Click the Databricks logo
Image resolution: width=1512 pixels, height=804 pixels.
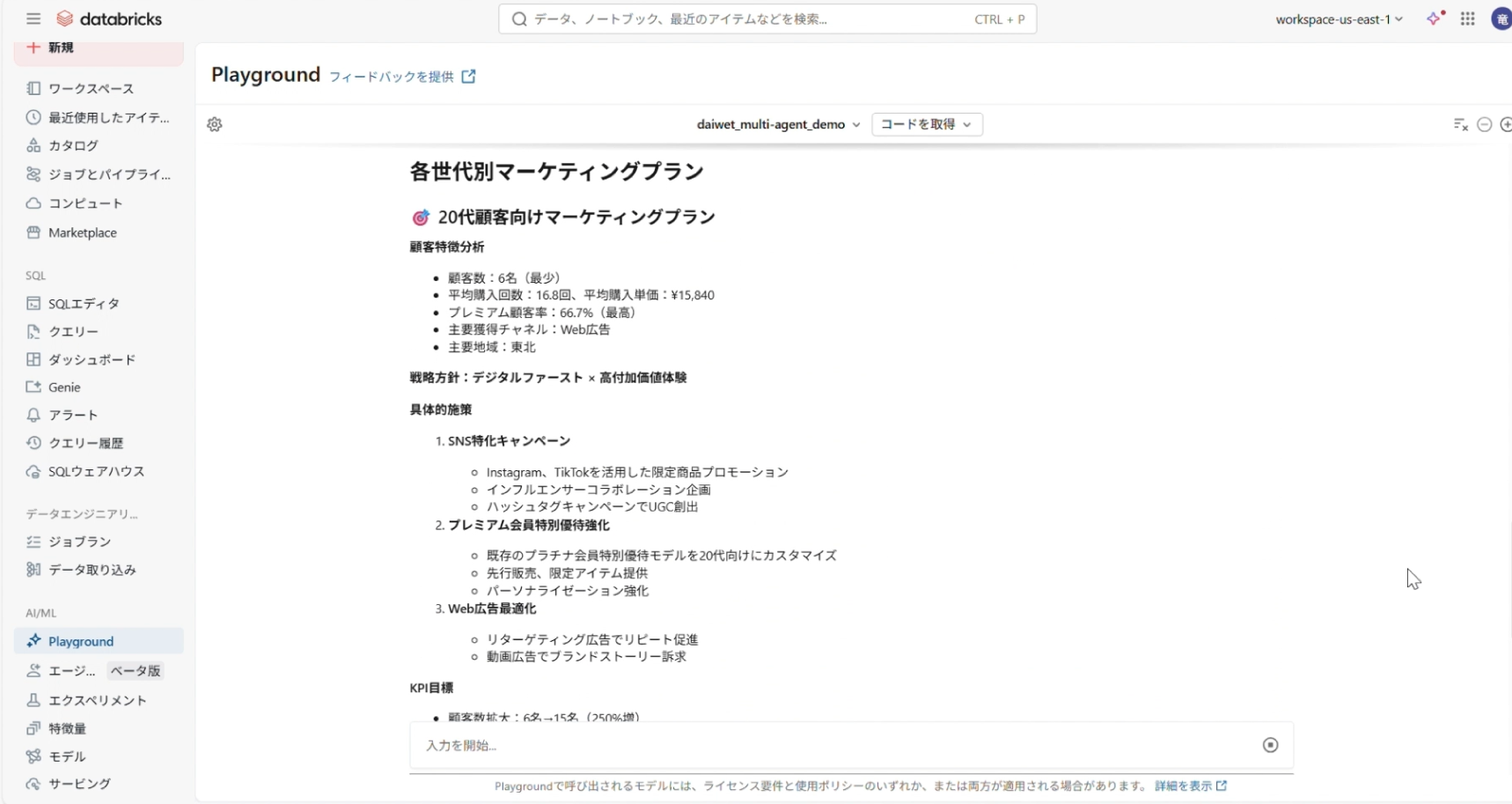(x=109, y=18)
